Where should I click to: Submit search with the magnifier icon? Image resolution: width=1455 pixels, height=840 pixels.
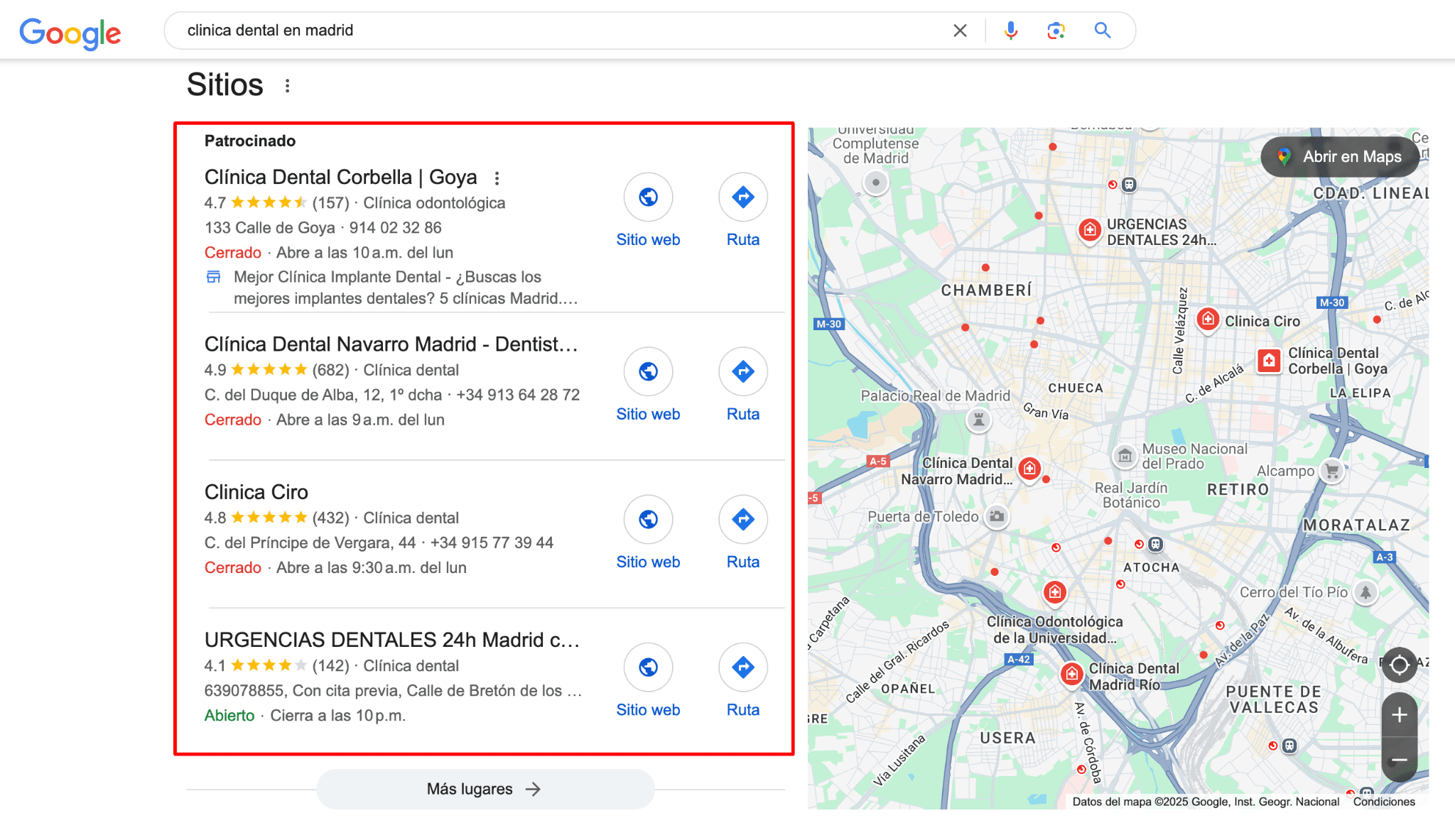1102,30
